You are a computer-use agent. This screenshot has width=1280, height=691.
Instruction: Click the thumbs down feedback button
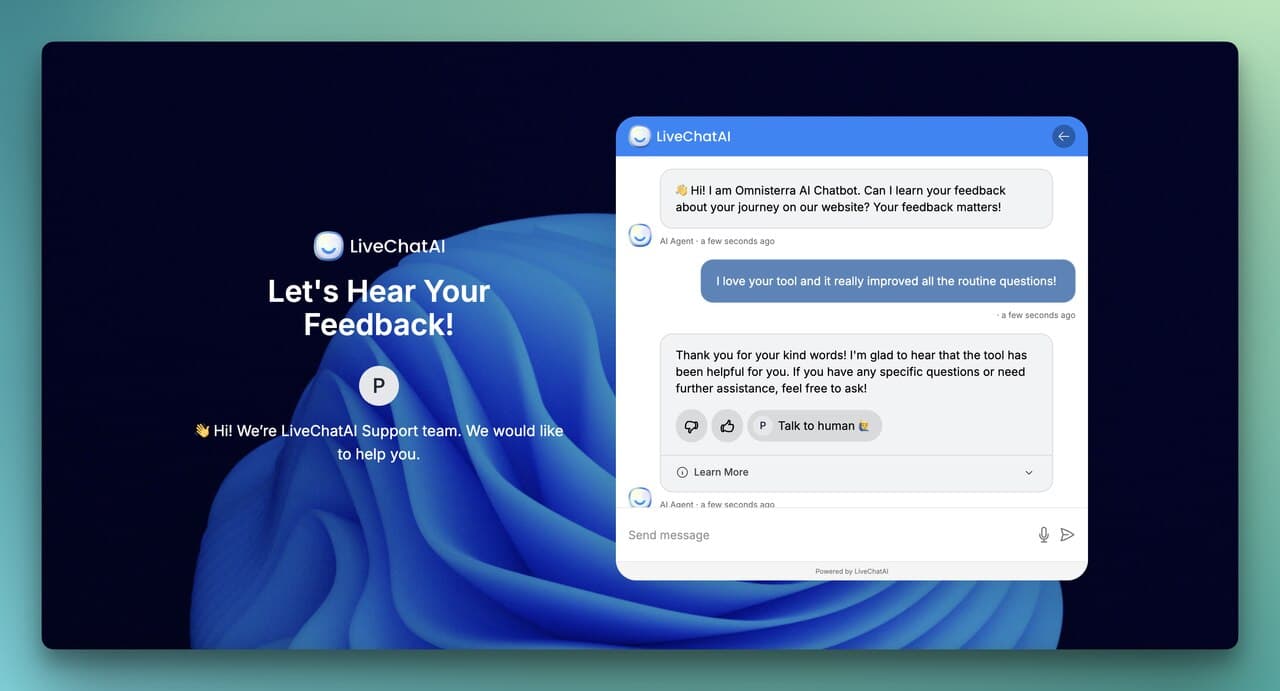(691, 426)
